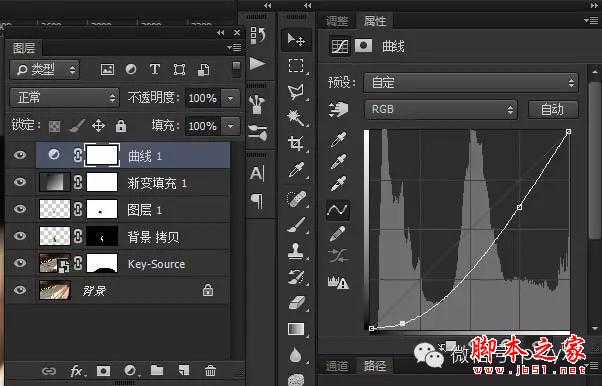The height and width of the screenshot is (386, 602).
Task: Open the layer filter 类型 dropdown
Action: pos(45,70)
